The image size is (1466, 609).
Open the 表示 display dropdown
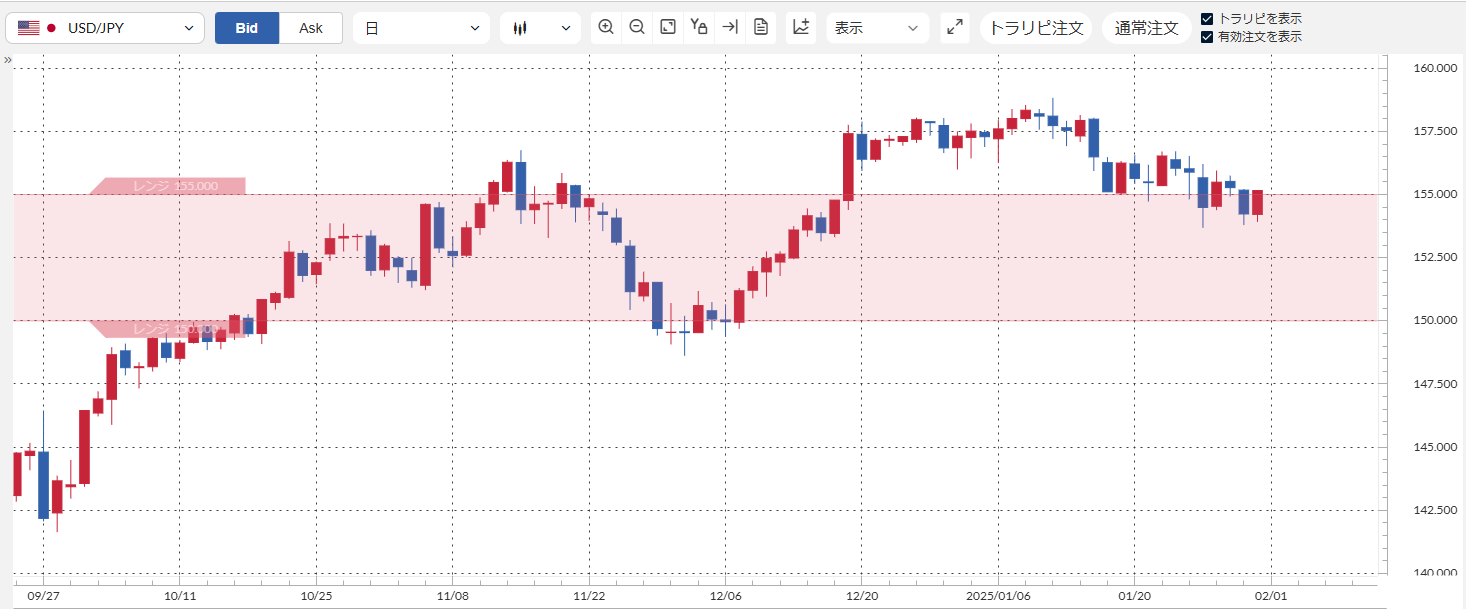coord(877,28)
